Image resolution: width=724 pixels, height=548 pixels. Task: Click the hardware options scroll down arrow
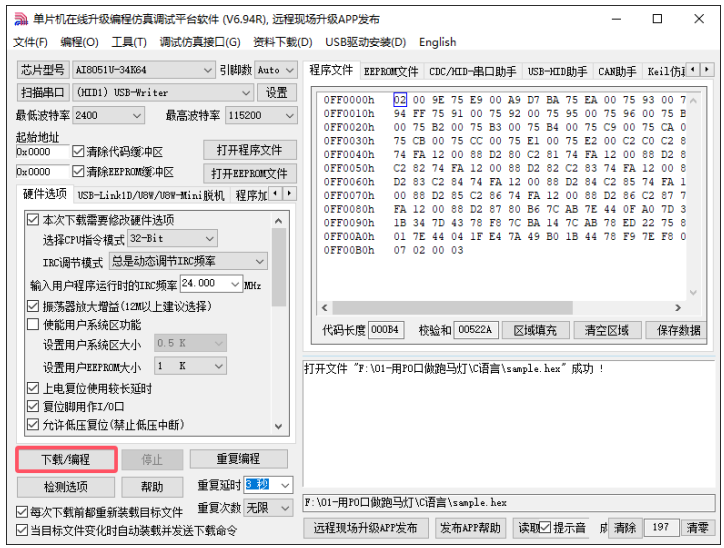pos(278,426)
